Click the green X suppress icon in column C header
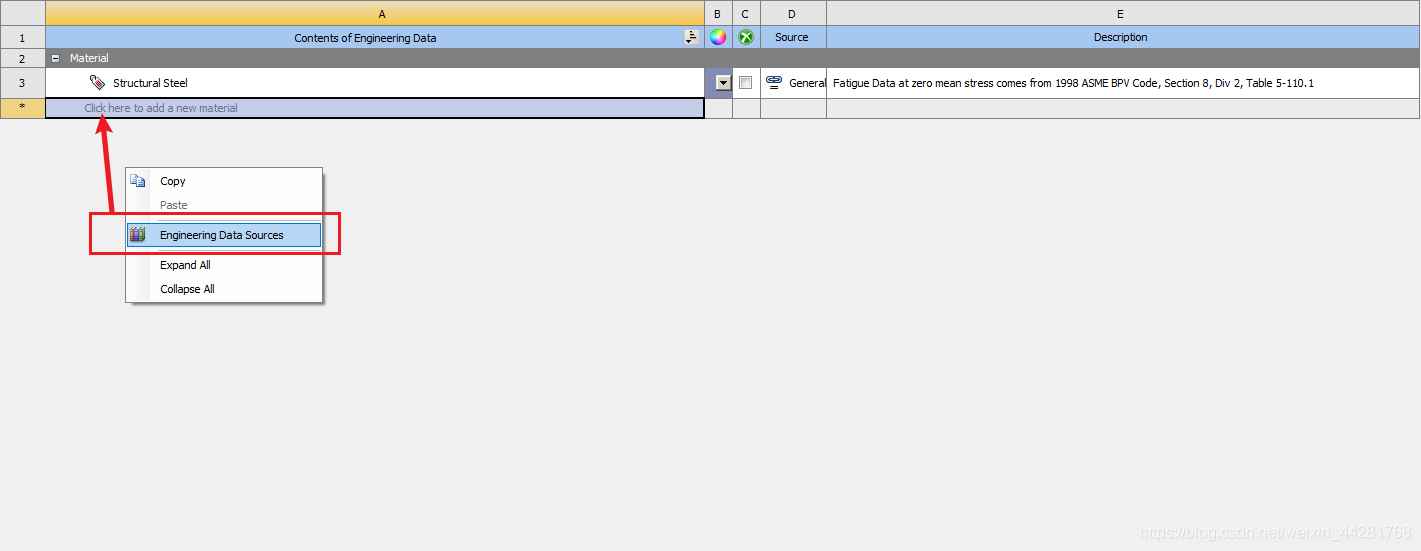1421x551 pixels. [x=746, y=37]
